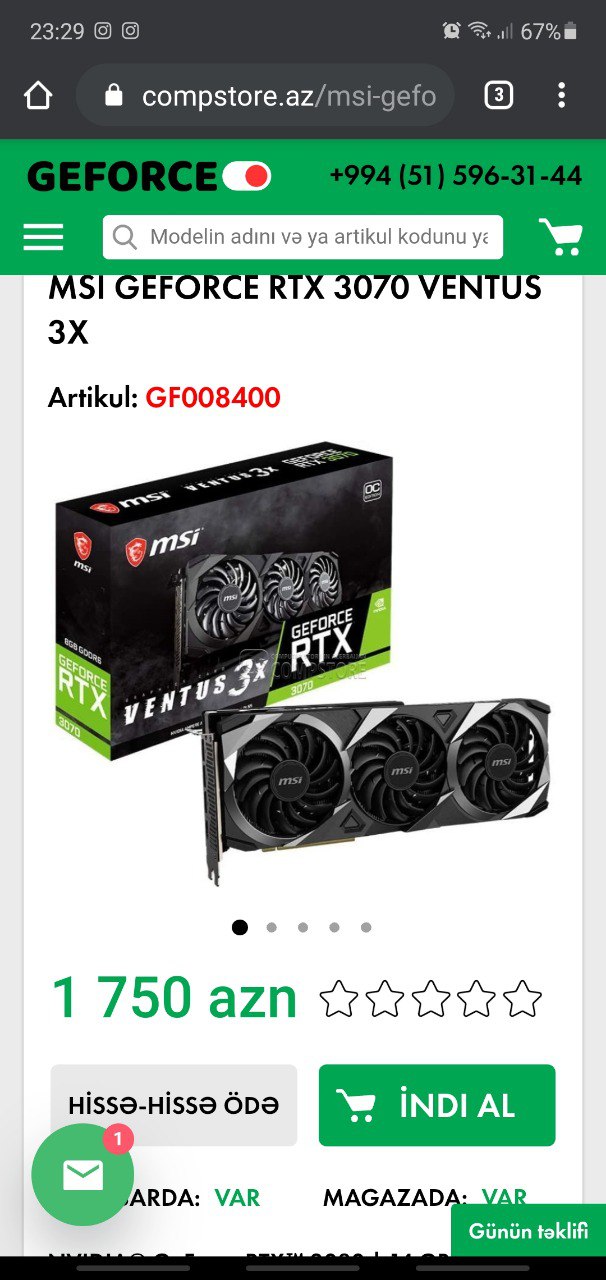Select the second image carousel dot
The height and width of the screenshot is (1280, 606).
pos(271,927)
